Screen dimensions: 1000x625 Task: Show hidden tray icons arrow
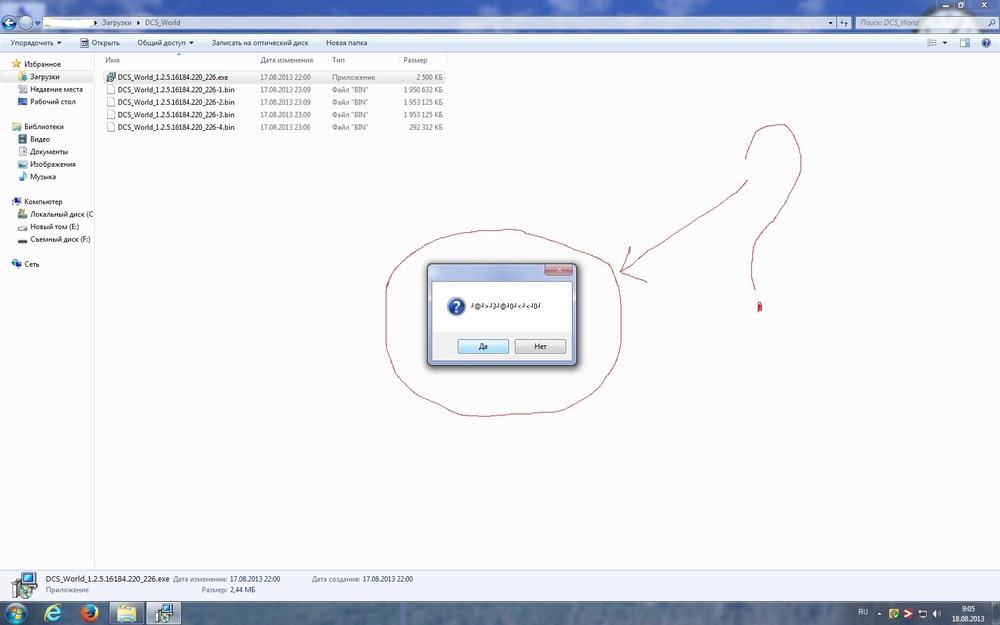coord(878,614)
